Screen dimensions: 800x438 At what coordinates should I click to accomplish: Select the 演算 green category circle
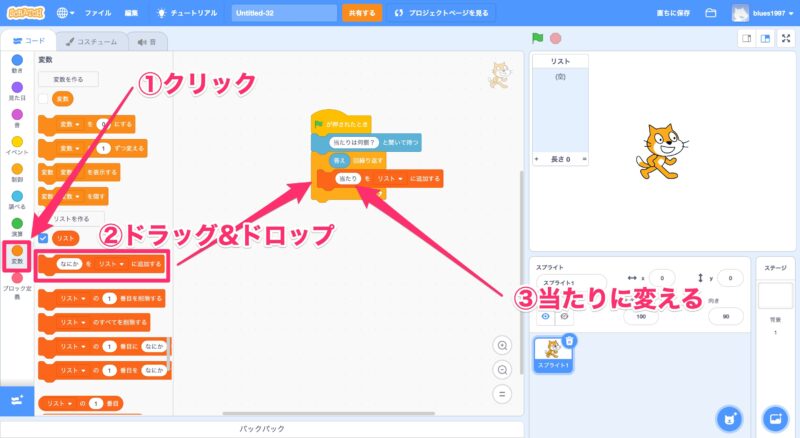17,222
